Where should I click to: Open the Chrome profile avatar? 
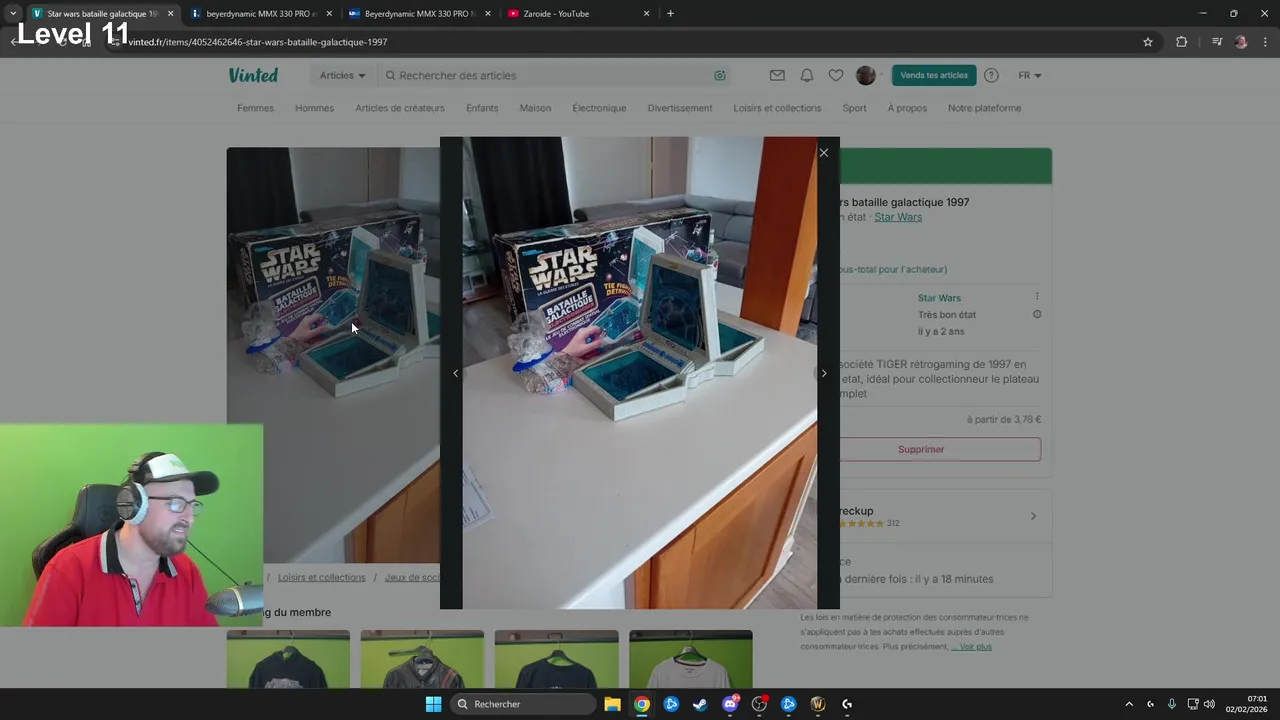point(1241,42)
